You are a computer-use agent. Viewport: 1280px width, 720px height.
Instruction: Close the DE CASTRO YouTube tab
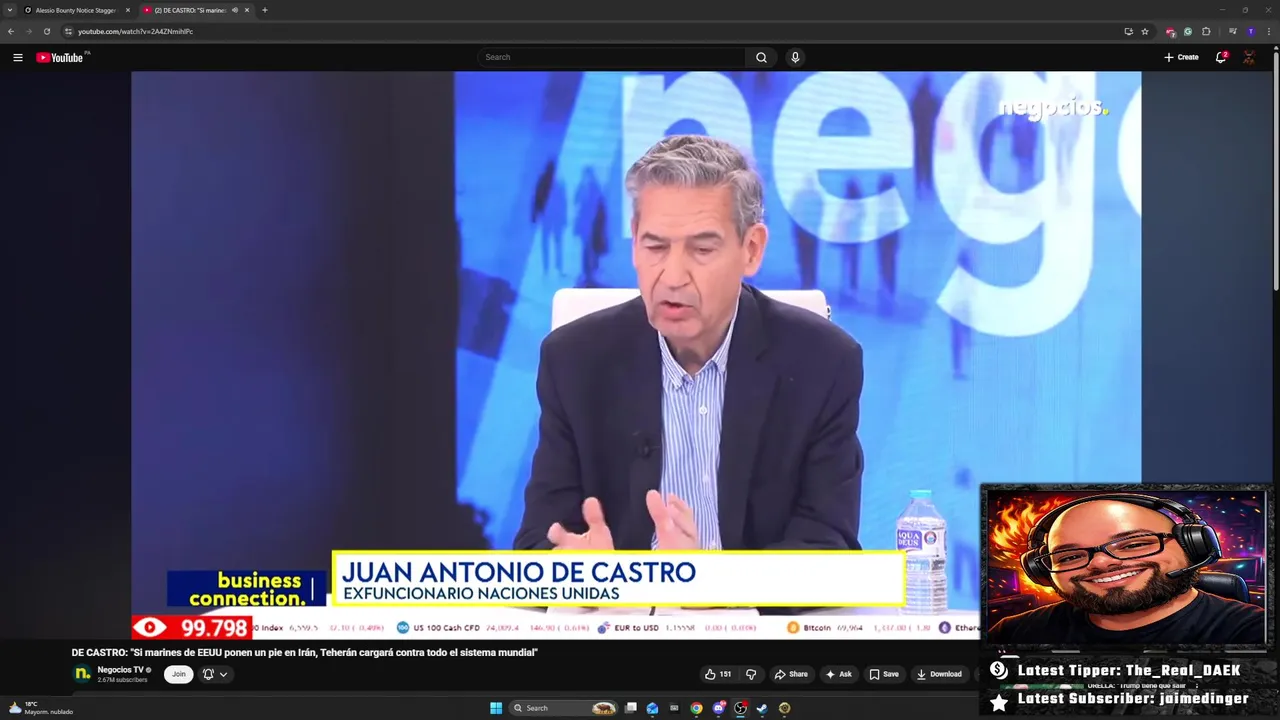point(247,10)
